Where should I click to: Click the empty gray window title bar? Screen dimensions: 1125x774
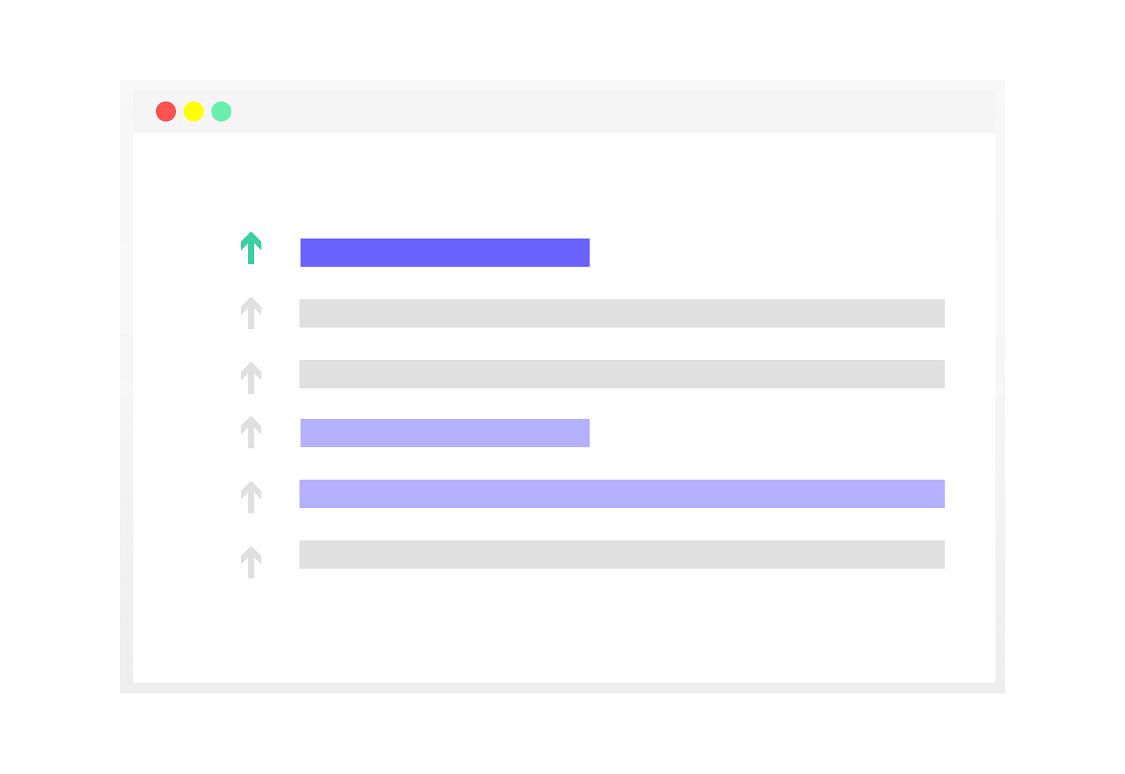click(610, 112)
